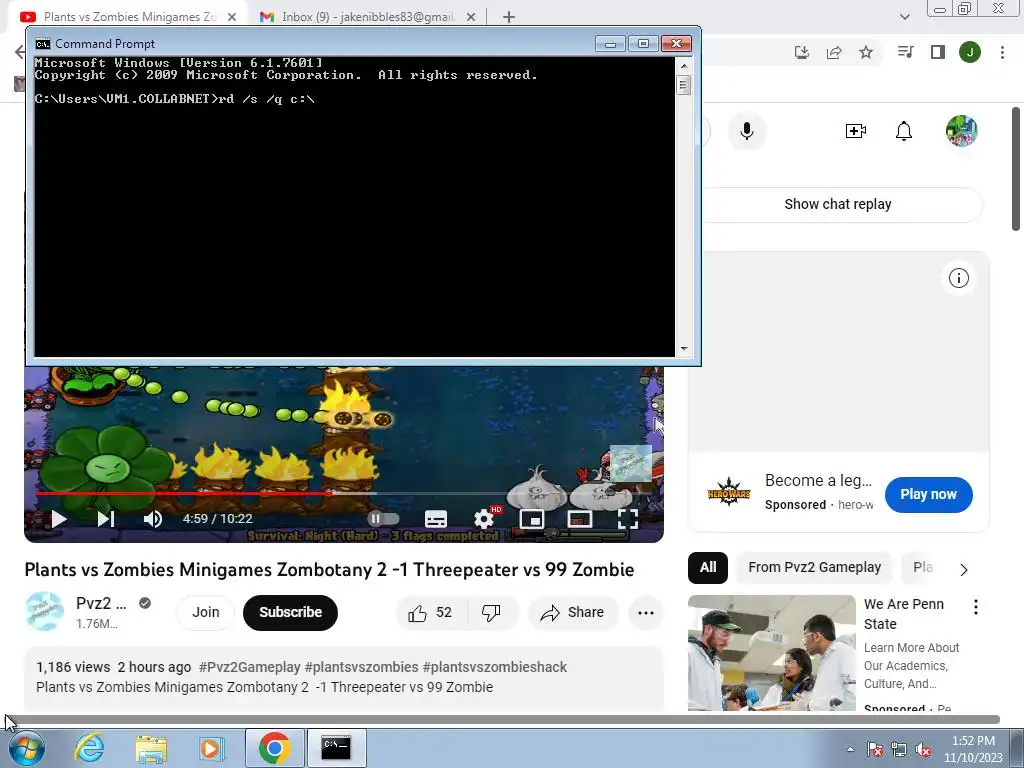Open the Windows Start menu
1024x768 pixels.
tap(26, 748)
